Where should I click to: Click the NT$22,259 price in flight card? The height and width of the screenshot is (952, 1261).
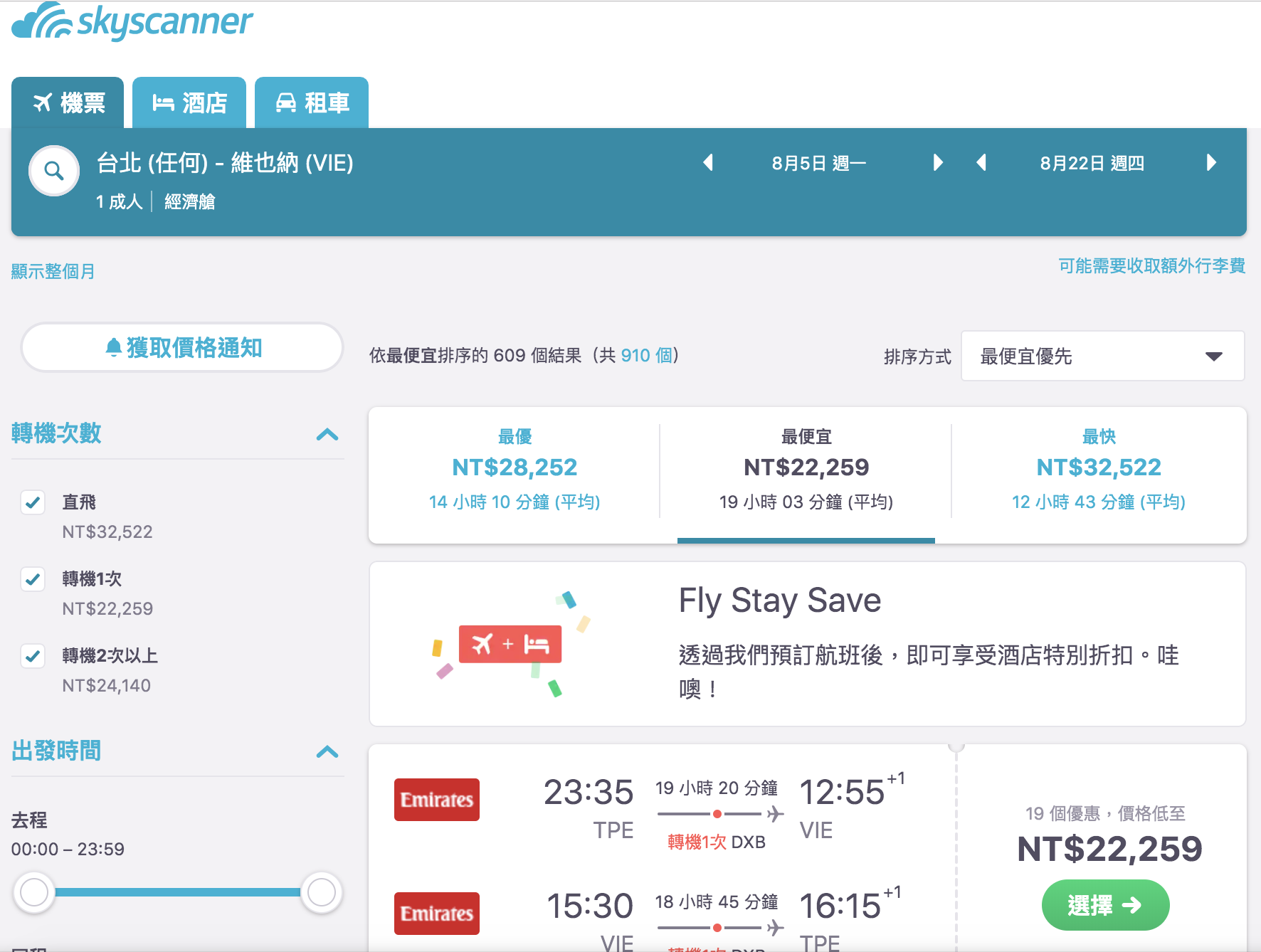point(1109,849)
